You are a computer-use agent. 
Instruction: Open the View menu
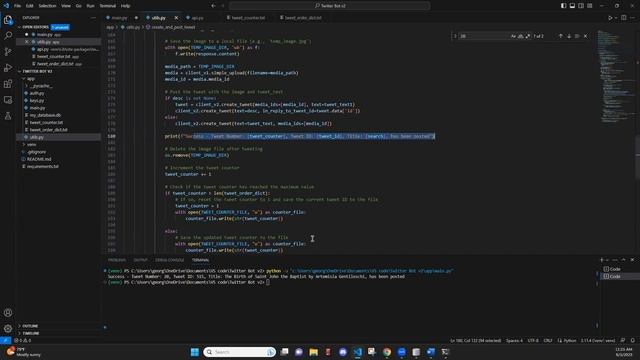point(66,6)
